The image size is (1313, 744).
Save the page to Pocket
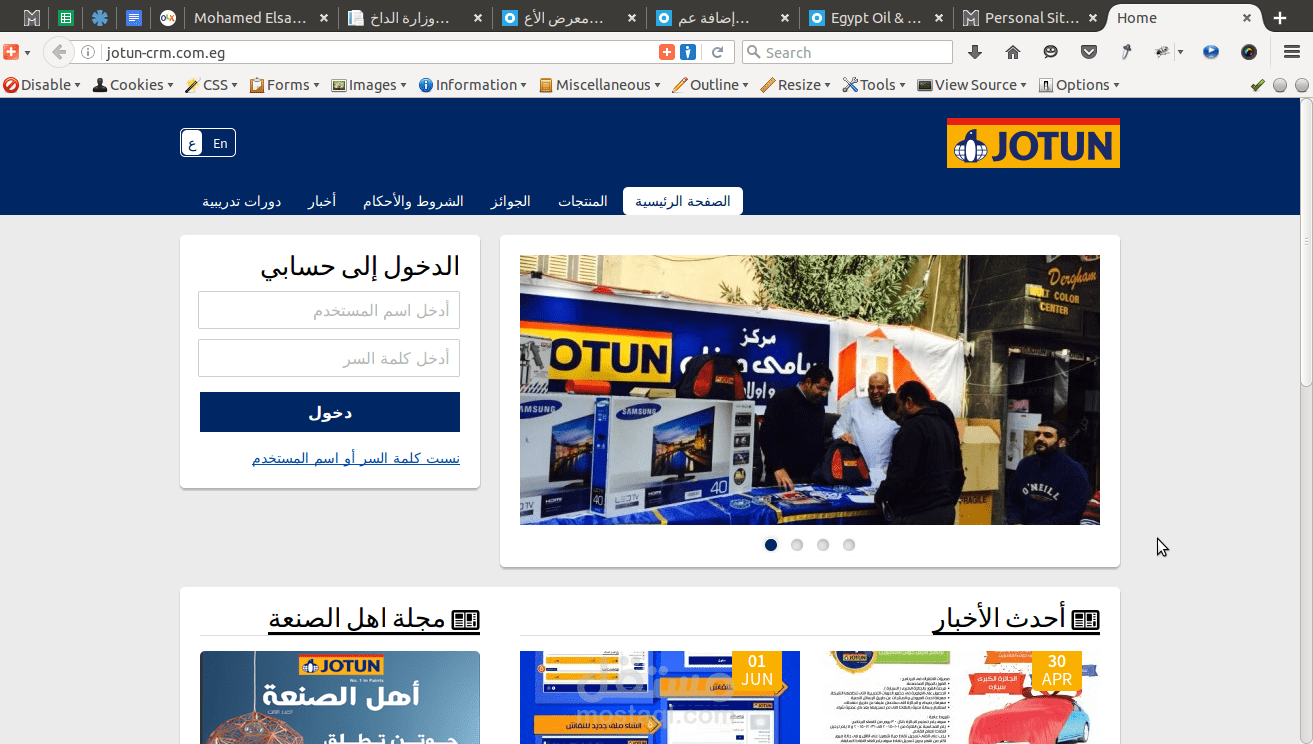pos(1090,51)
